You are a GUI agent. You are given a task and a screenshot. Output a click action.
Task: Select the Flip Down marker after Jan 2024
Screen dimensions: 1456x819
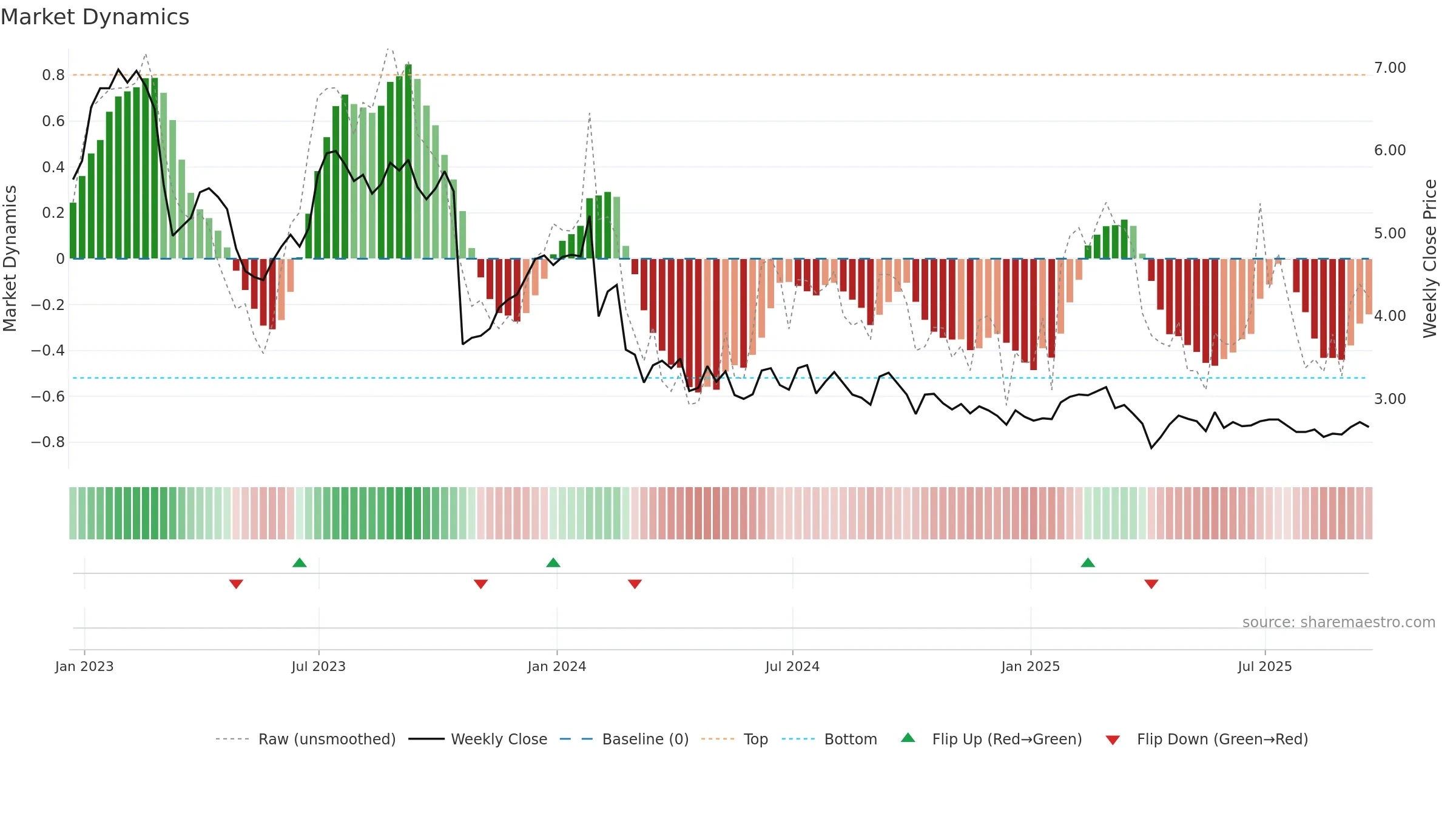tap(635, 584)
